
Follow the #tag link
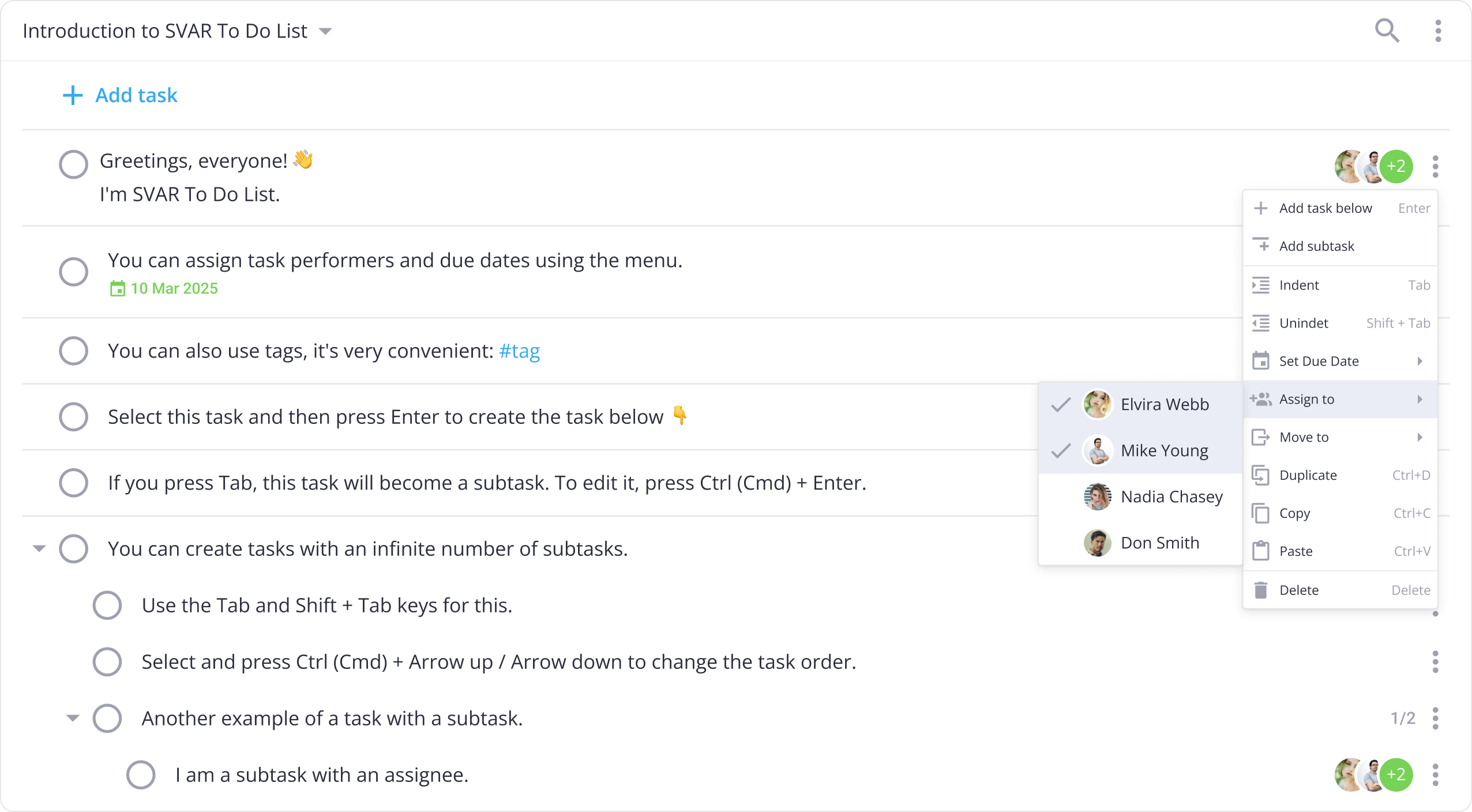519,351
